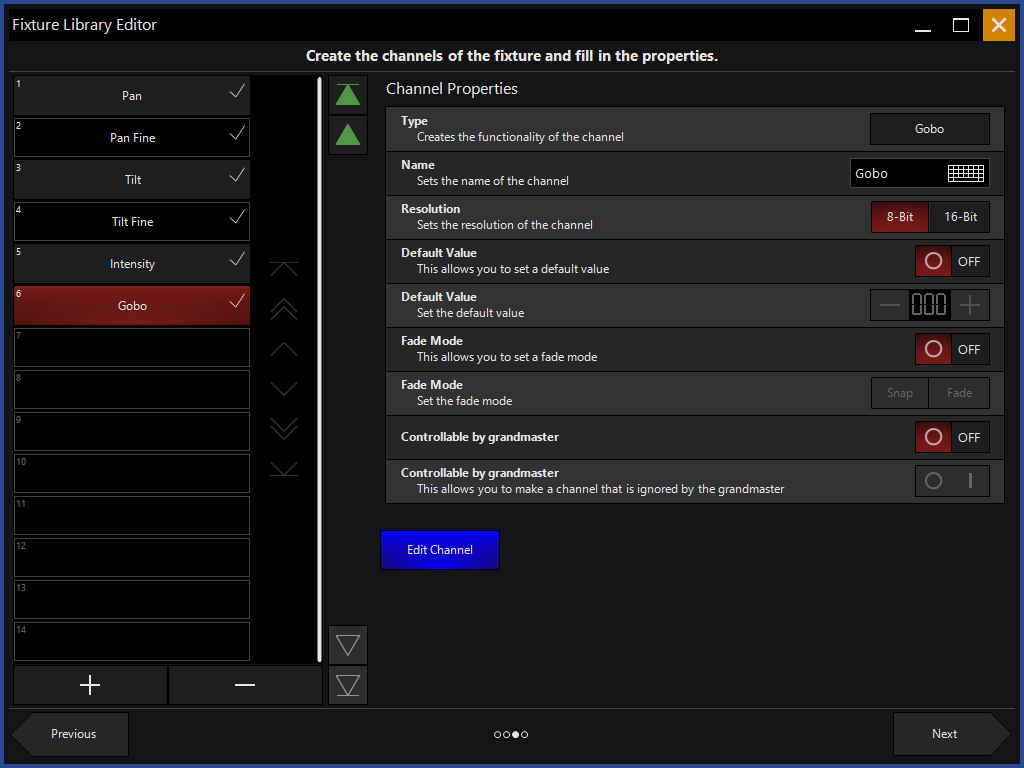Image resolution: width=1024 pixels, height=768 pixels.
Task: Toggle the first Default Value OFF switch
Action: click(952, 261)
